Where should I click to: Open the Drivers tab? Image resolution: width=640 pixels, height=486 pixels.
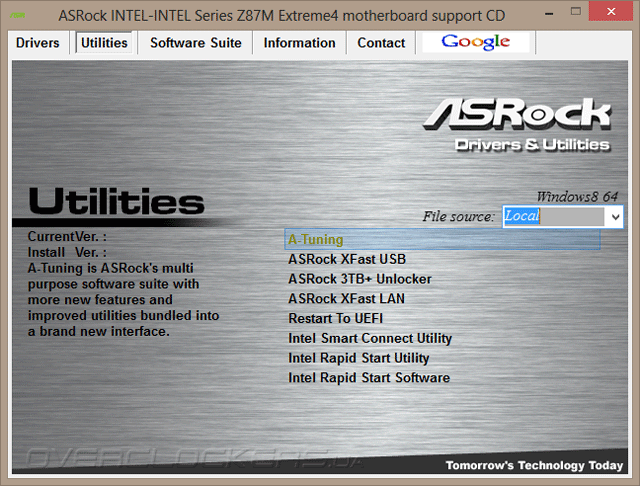pos(38,43)
